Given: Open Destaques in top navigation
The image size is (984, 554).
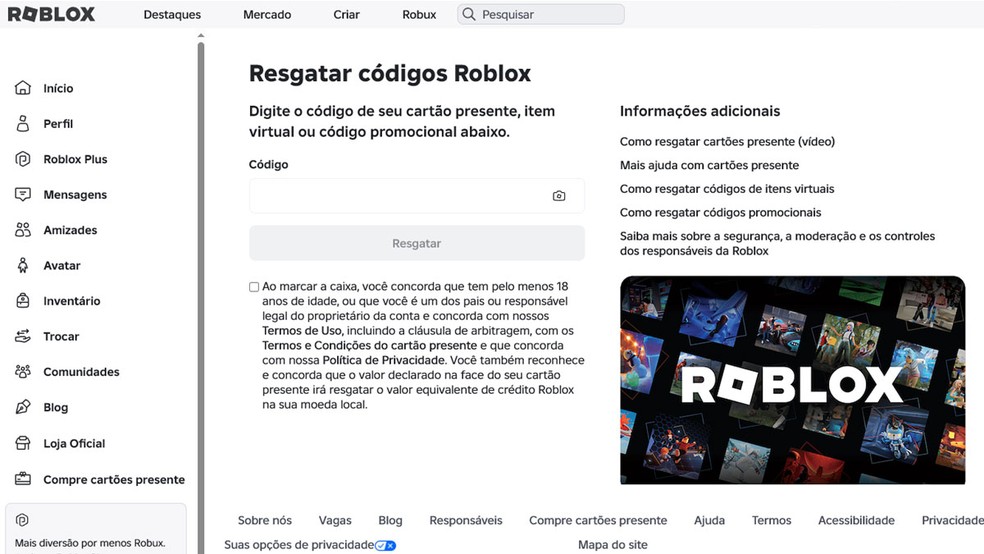Looking at the screenshot, I should [x=172, y=14].
